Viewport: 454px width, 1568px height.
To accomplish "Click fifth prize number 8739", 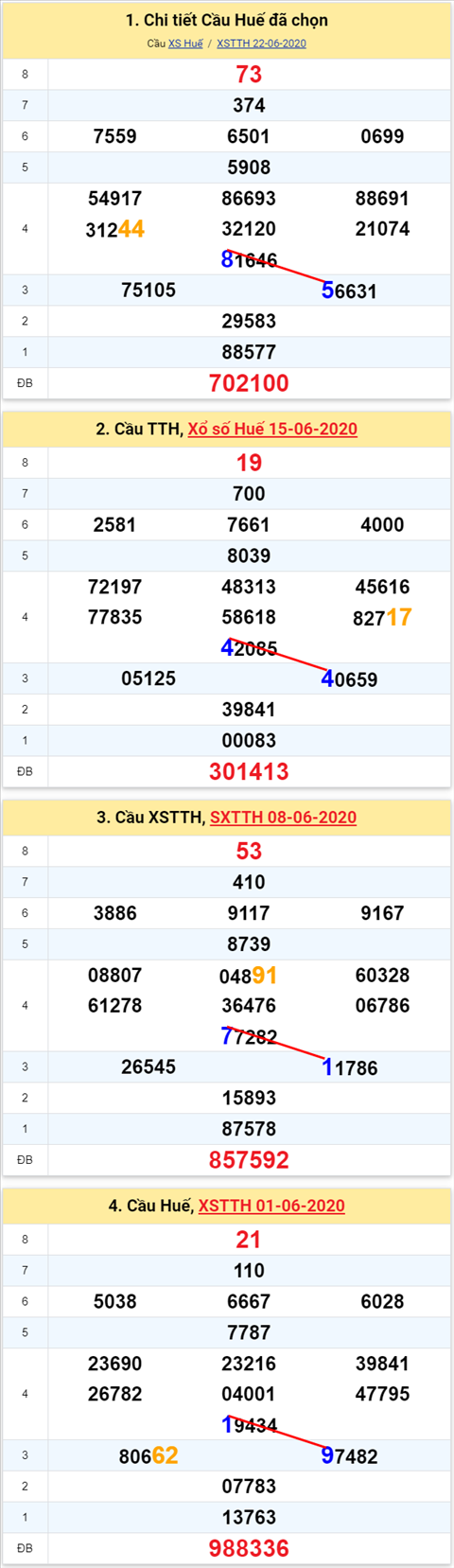I will pyautogui.click(x=249, y=943).
